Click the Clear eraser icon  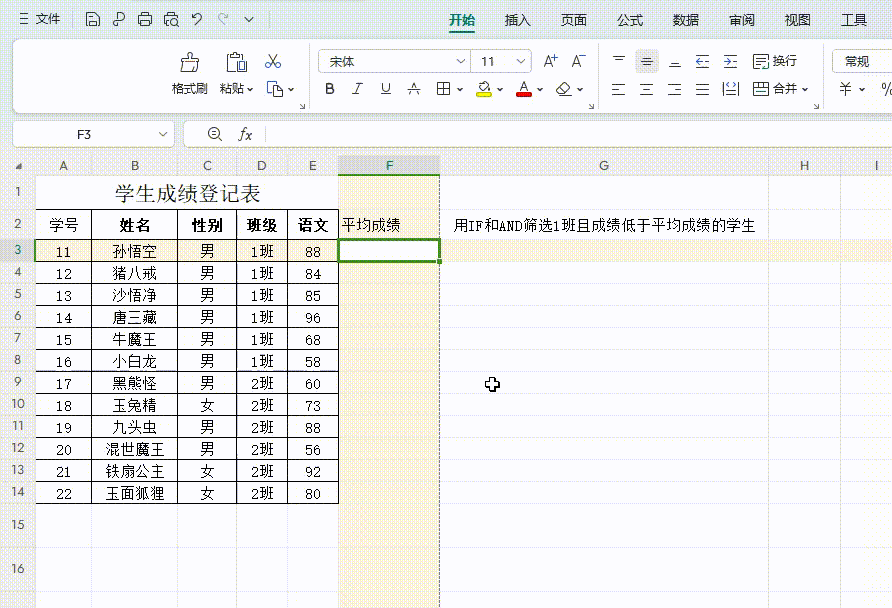click(563, 89)
